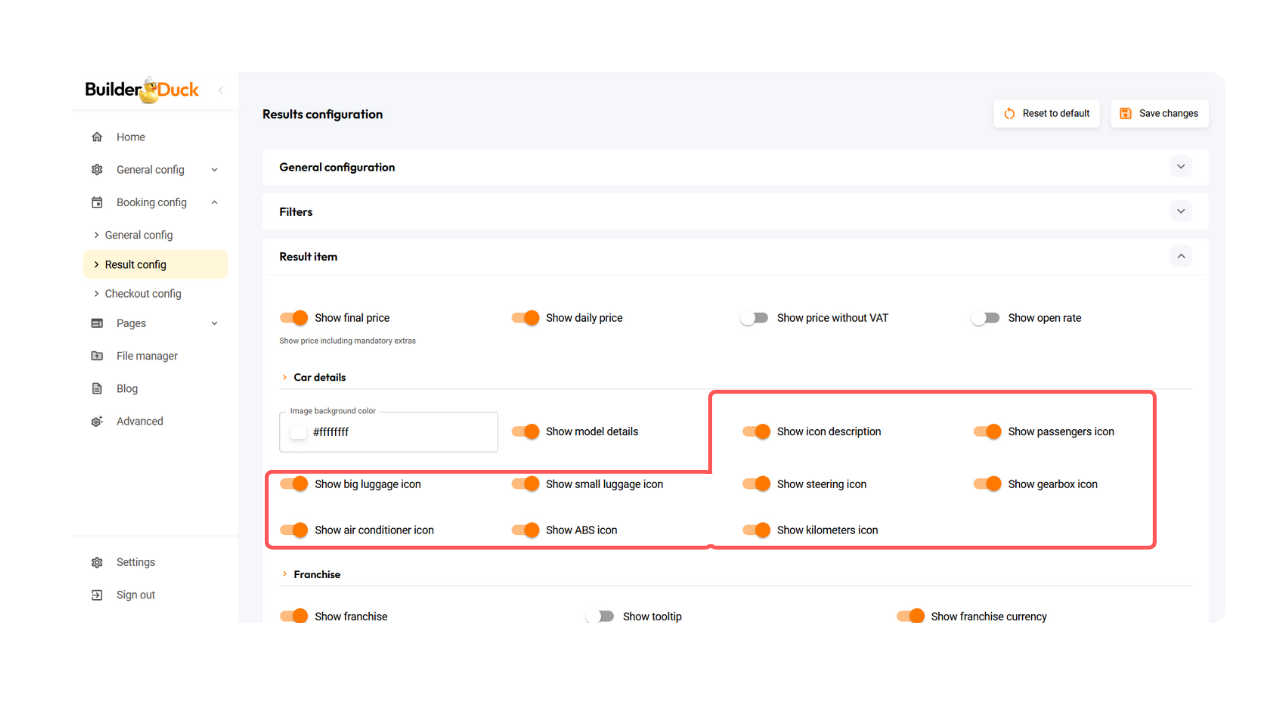Screen dimensions: 1280x720
Task: Open Checkout config in sidebar
Action: tap(143, 294)
